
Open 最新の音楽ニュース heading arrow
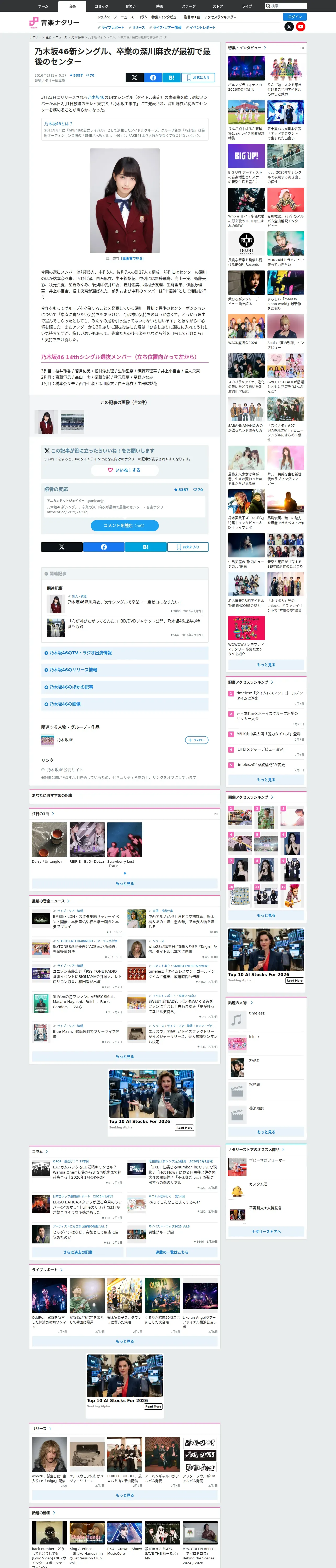(x=68, y=901)
